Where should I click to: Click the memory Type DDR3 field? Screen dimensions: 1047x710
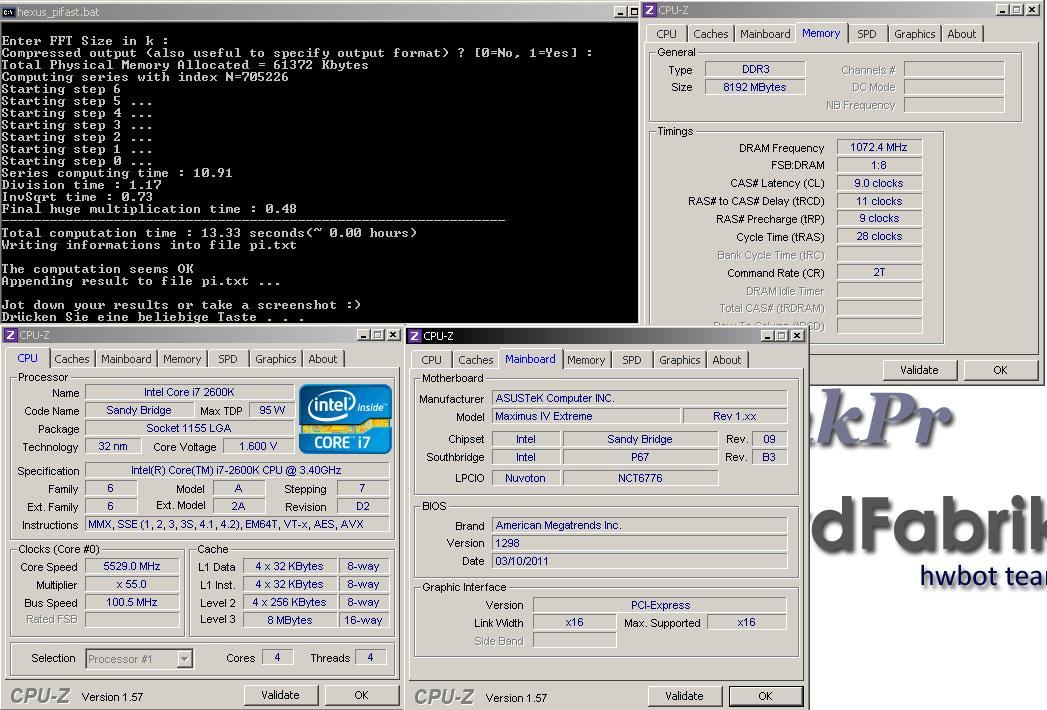pyautogui.click(x=755, y=69)
